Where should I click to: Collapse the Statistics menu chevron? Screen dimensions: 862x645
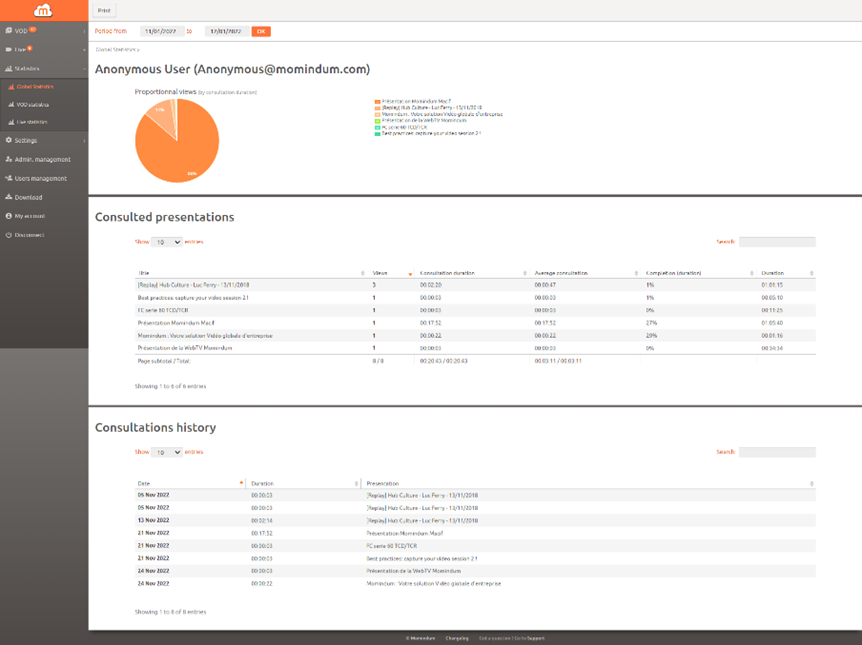[x=84, y=69]
